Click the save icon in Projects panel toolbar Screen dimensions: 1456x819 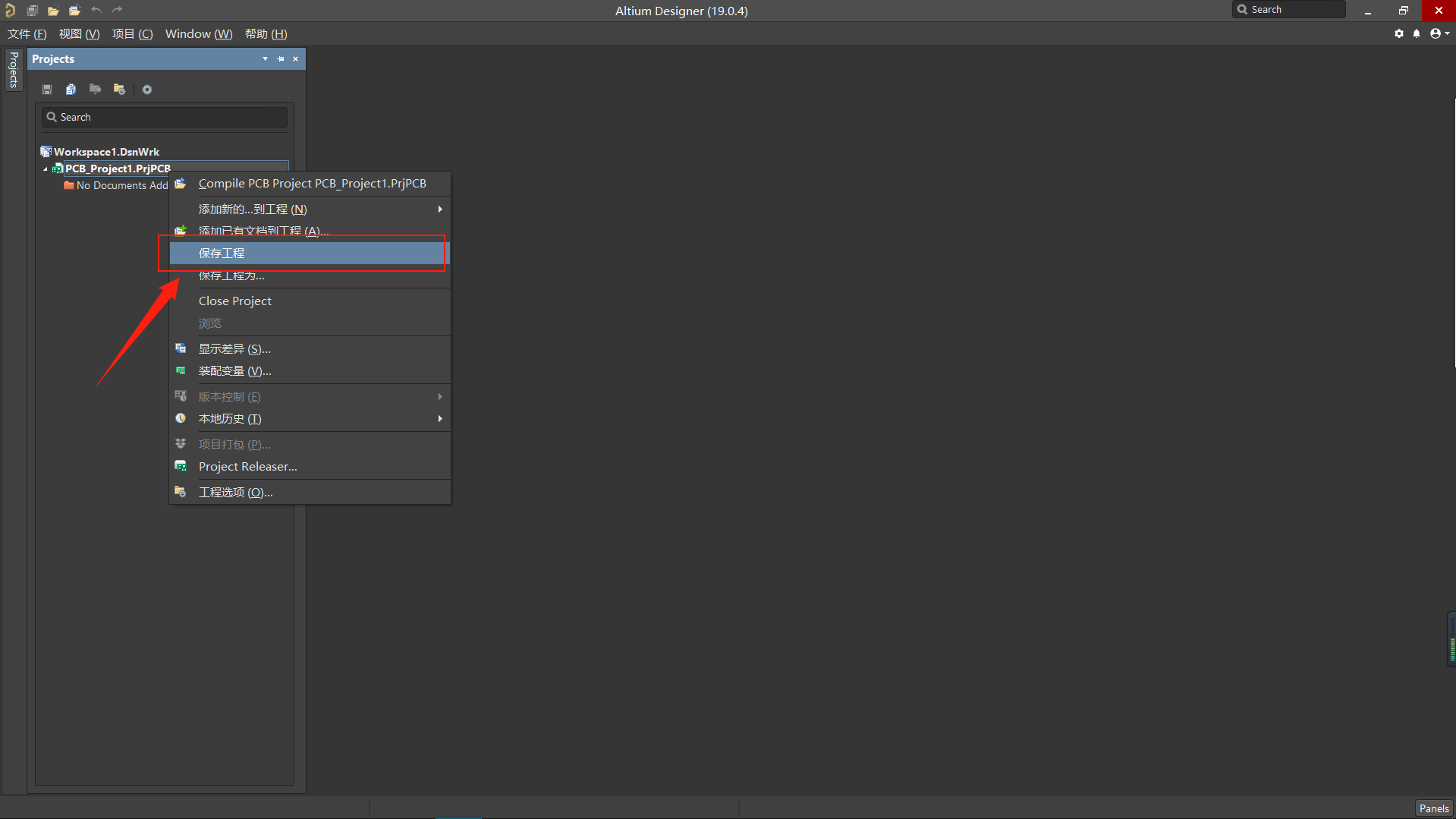tap(47, 90)
